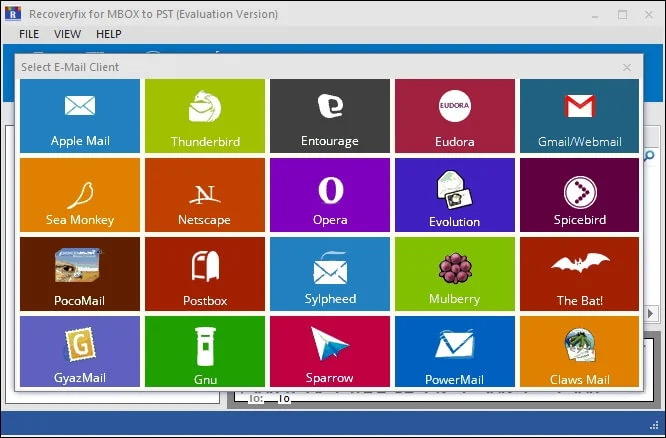Viewport: 666px width, 438px height.
Task: Pick the Sylpheed client tile
Action: 330,274
